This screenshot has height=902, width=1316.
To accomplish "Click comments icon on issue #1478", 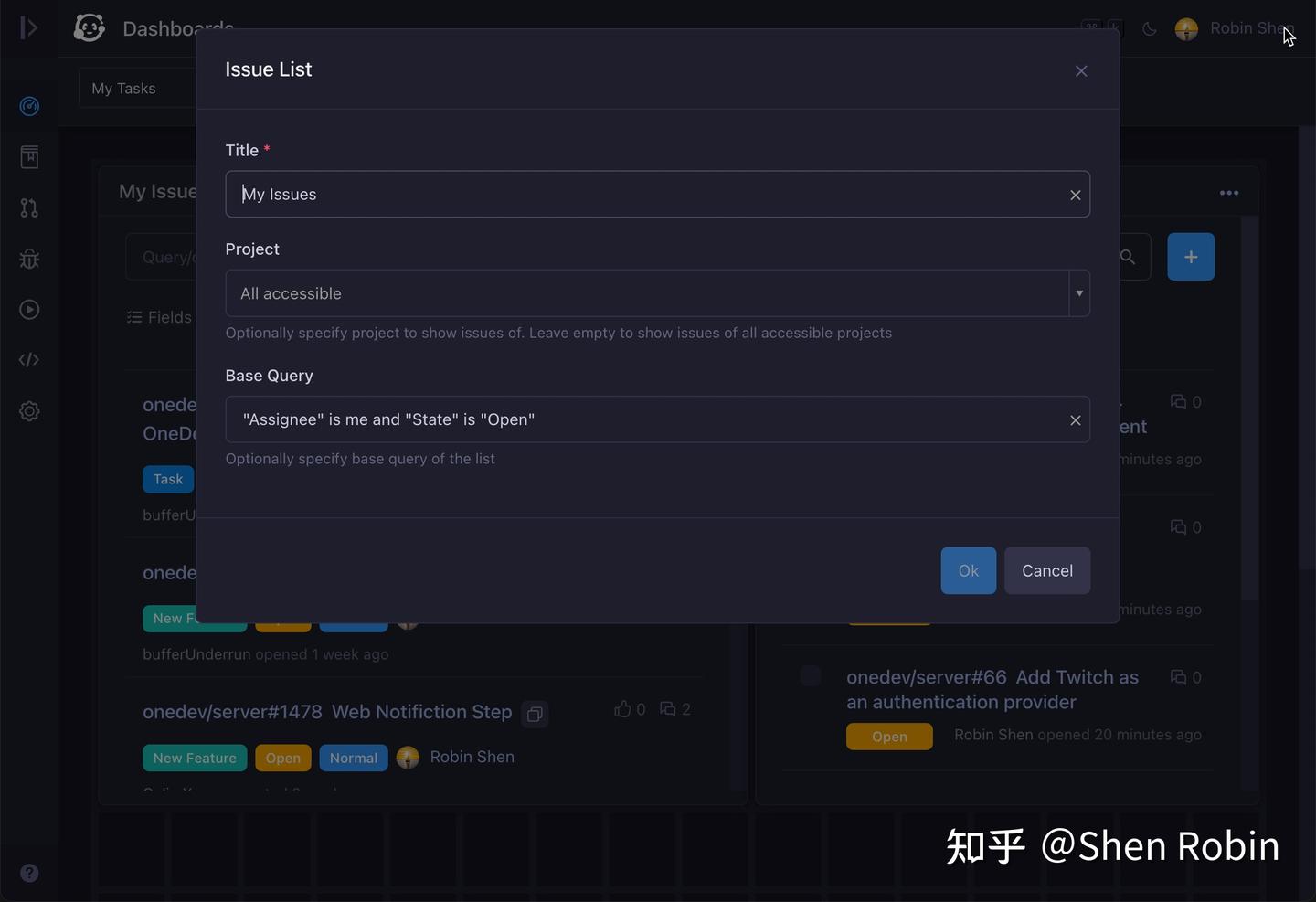I will (x=668, y=709).
